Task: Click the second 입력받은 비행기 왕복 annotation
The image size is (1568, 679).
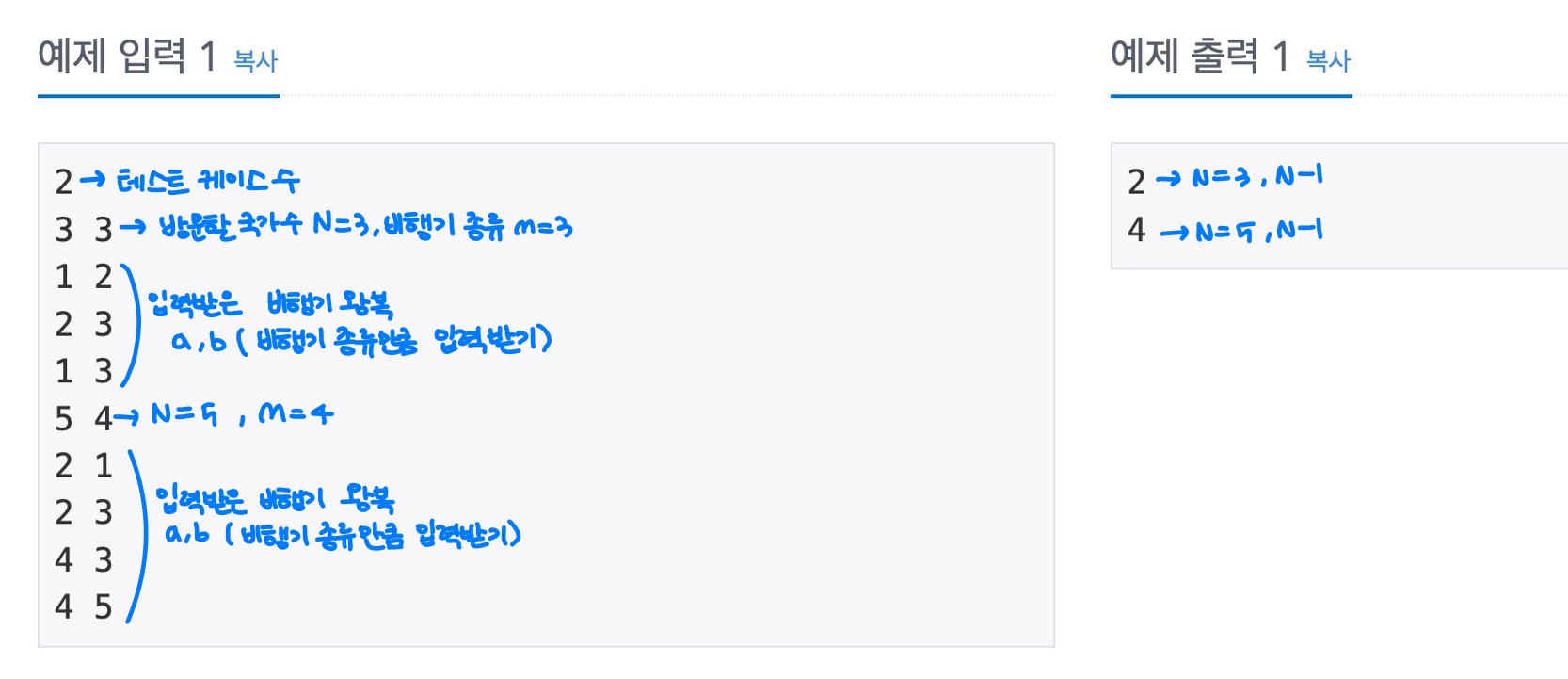Action: 275,498
